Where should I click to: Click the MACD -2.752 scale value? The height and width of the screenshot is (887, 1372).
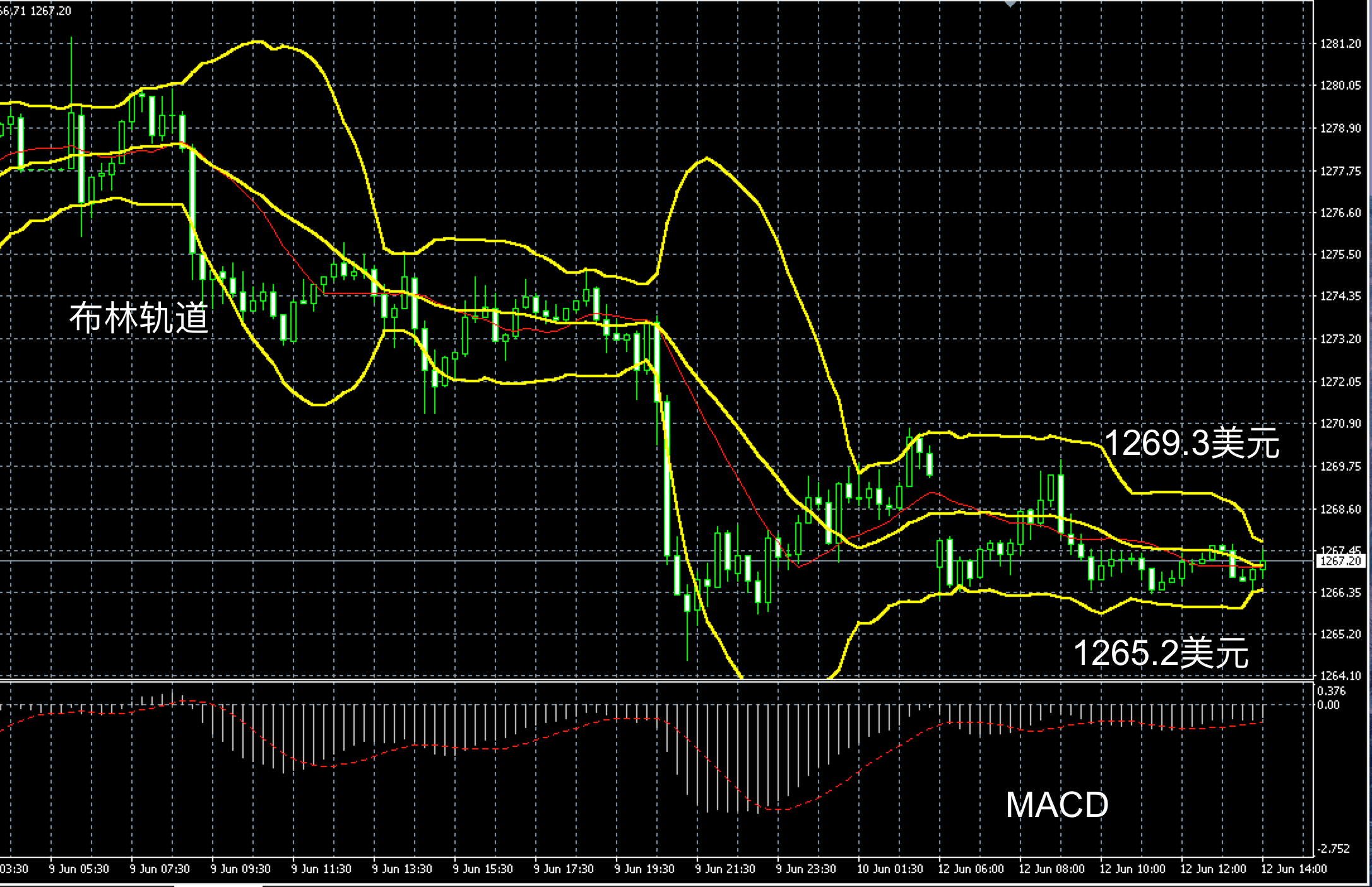point(1333,849)
